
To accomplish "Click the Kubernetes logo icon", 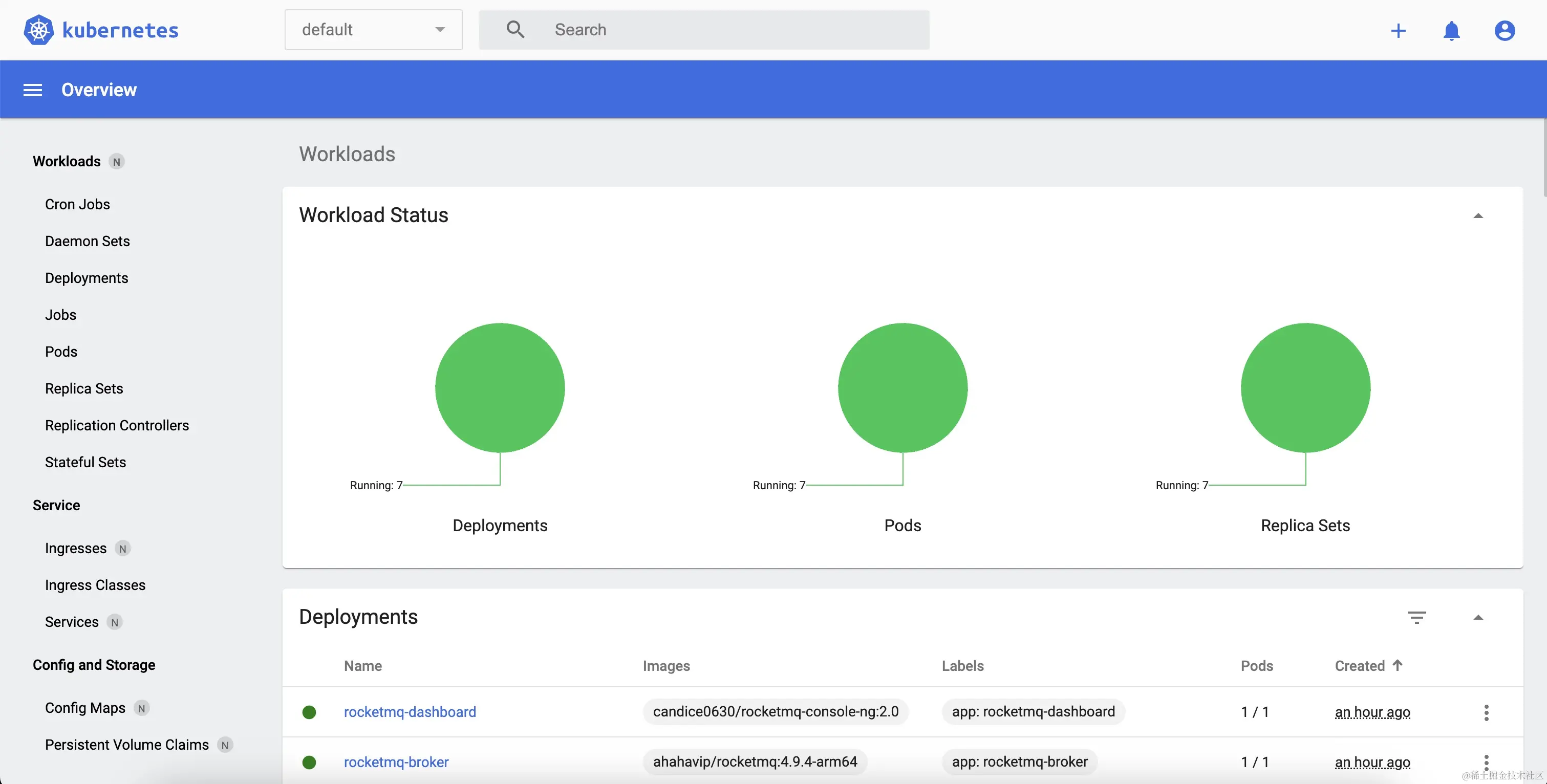I will point(38,29).
